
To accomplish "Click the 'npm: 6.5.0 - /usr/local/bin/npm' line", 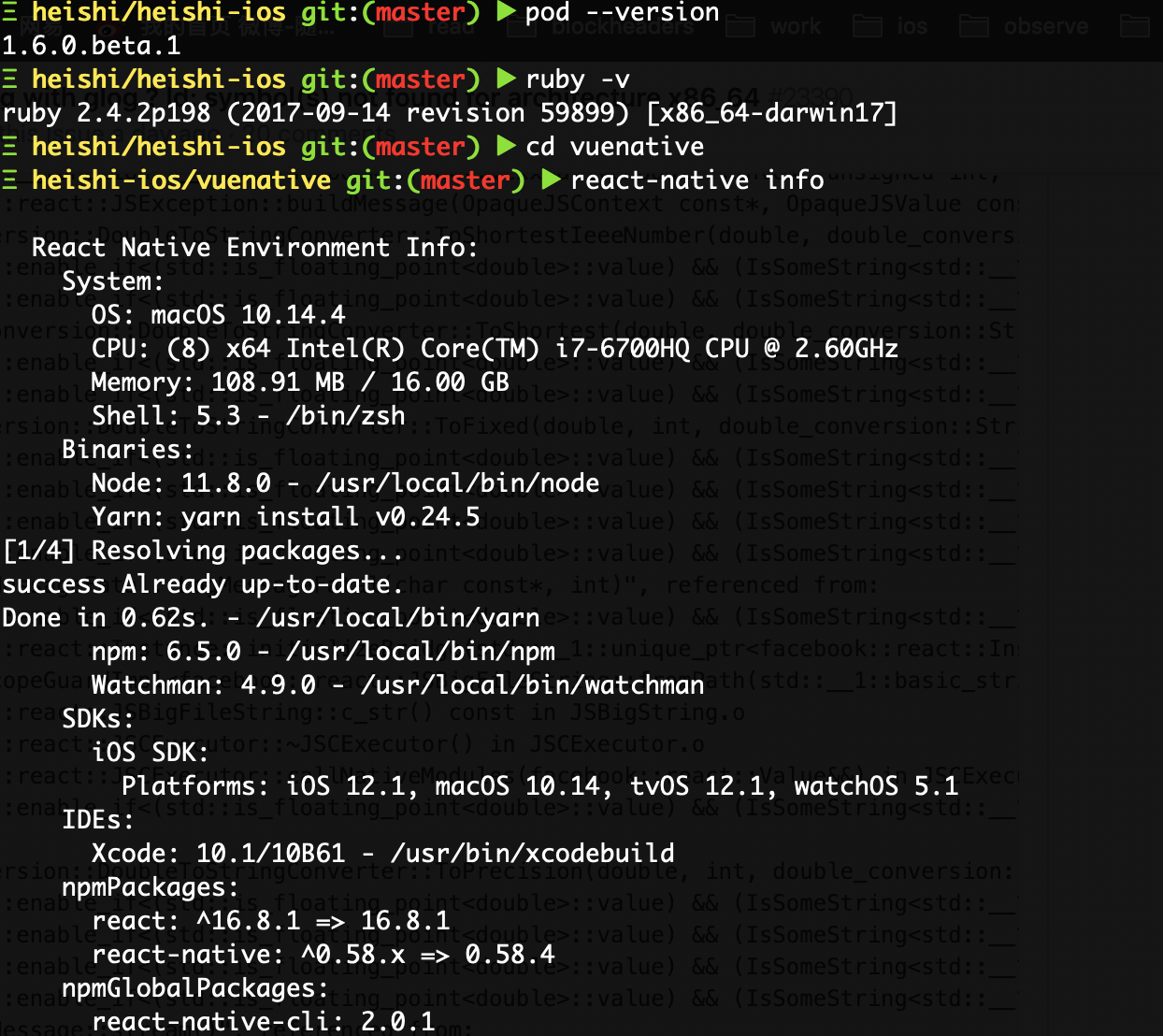I will point(323,652).
